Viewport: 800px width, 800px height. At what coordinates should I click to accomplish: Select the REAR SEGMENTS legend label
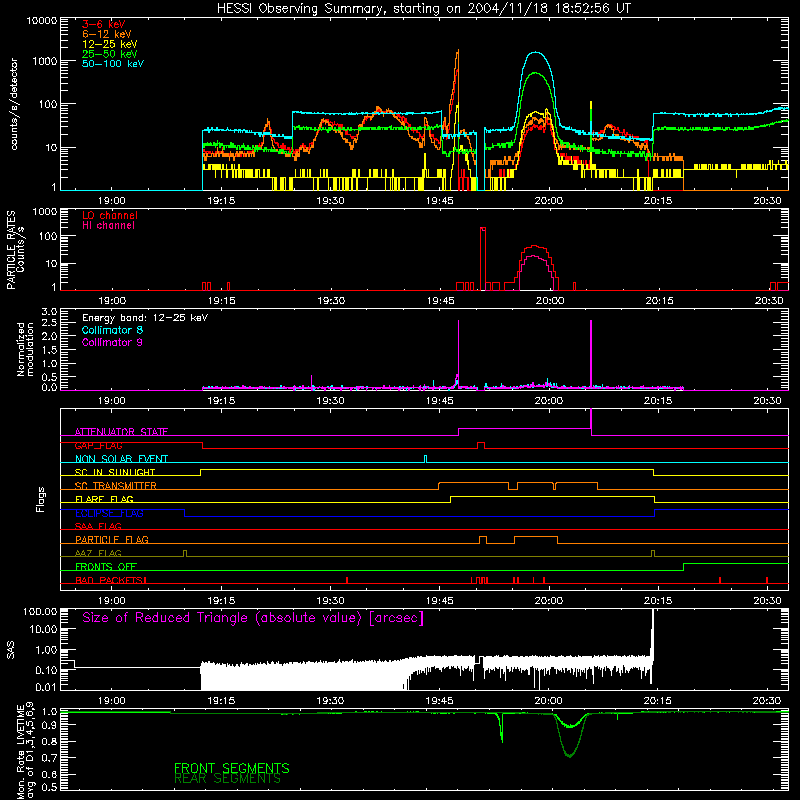click(227, 778)
